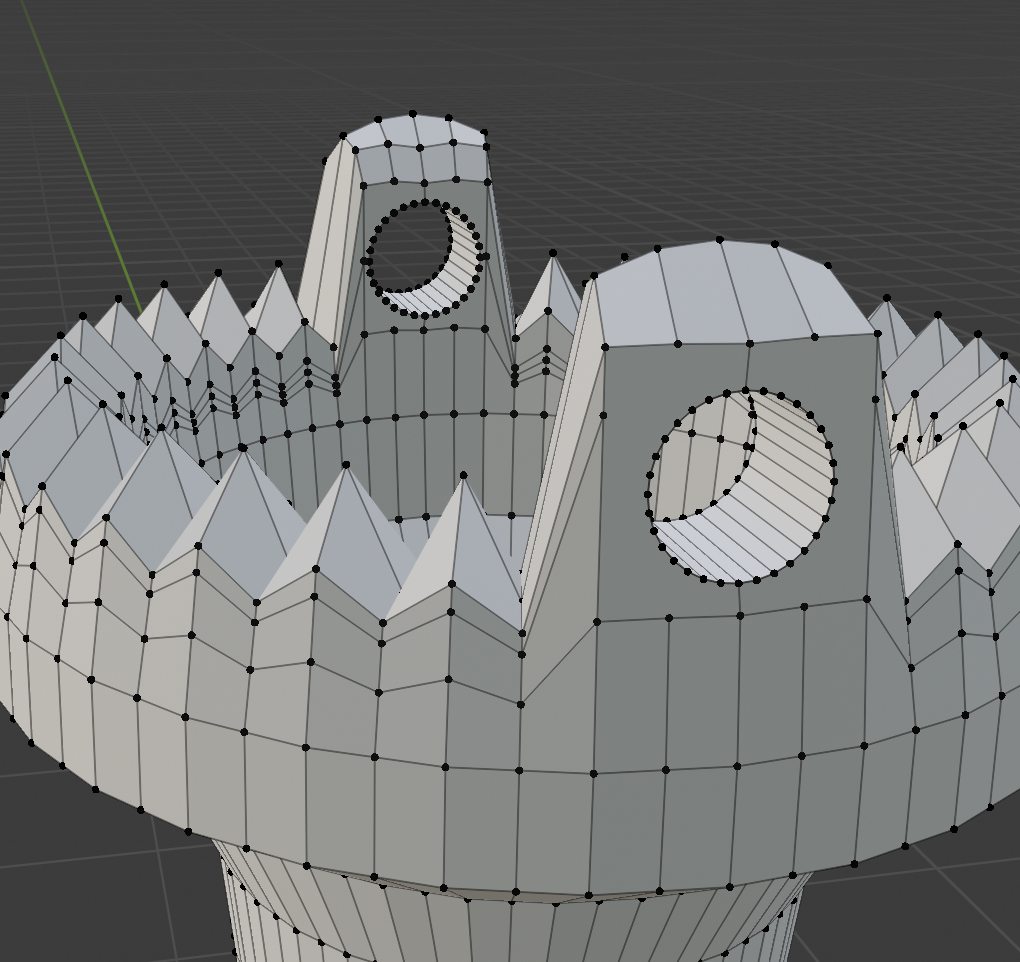Click inside the small hole of rear tab
Screen dimensions: 1020x962
424,259
